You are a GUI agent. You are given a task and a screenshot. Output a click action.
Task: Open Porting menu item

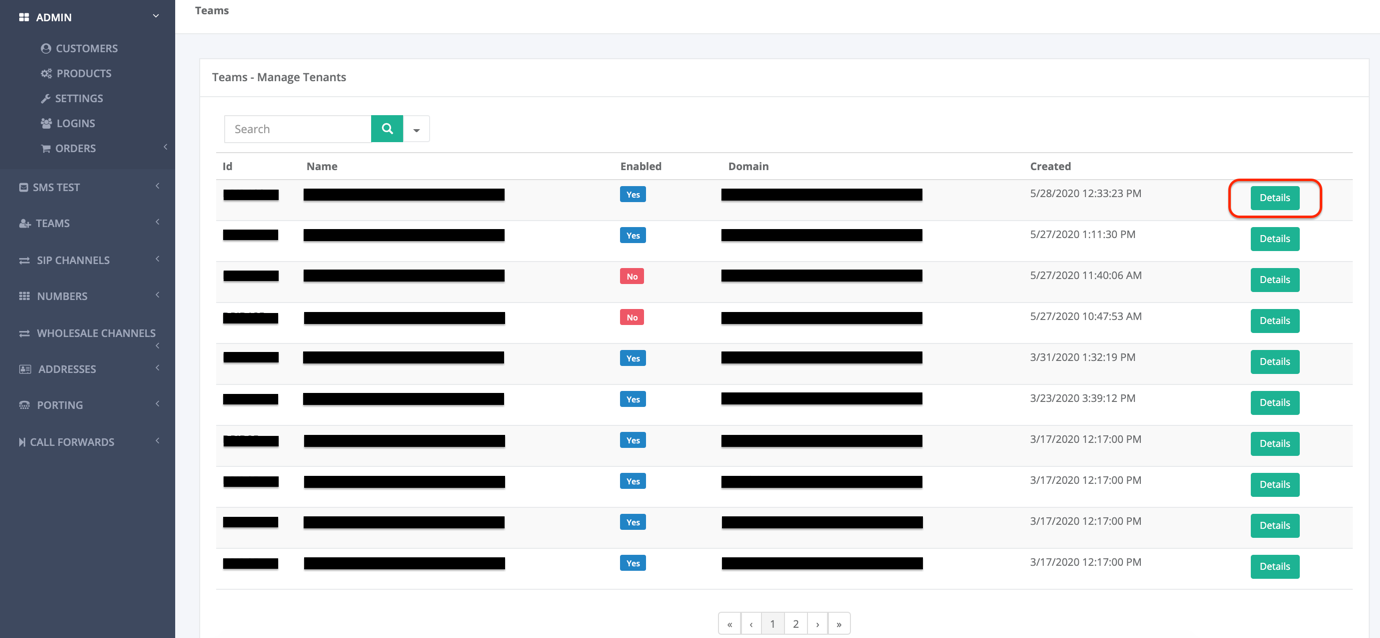click(x=60, y=405)
